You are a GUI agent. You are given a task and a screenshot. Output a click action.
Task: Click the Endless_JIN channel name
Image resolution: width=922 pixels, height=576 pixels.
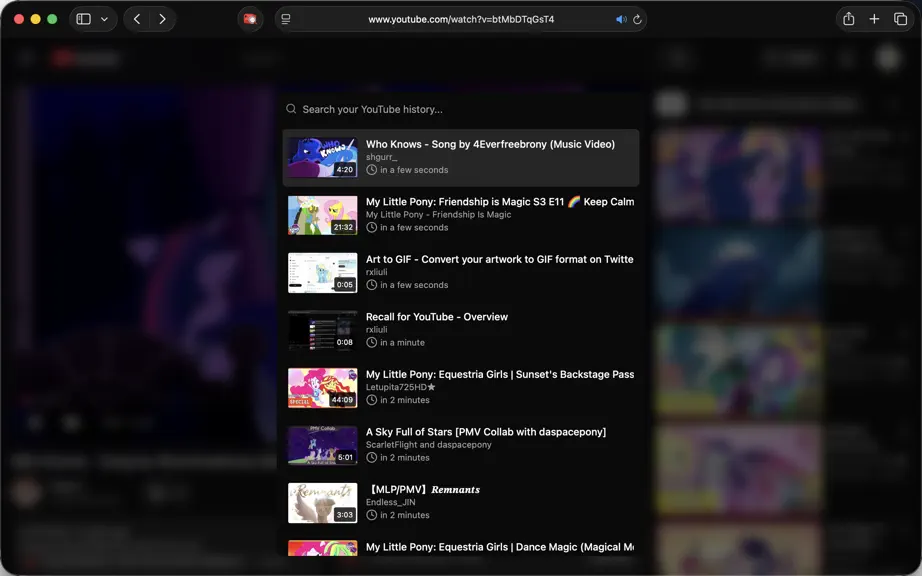390,502
